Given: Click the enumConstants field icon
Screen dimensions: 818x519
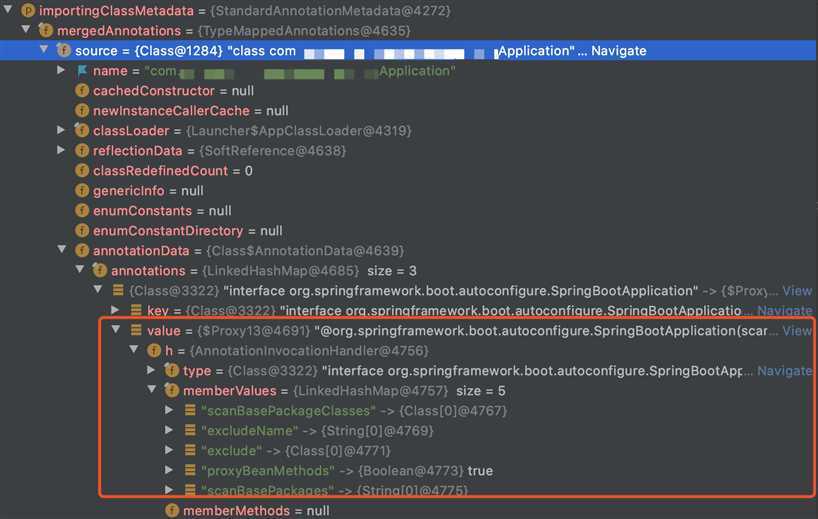Looking at the screenshot, I should 82,210.
